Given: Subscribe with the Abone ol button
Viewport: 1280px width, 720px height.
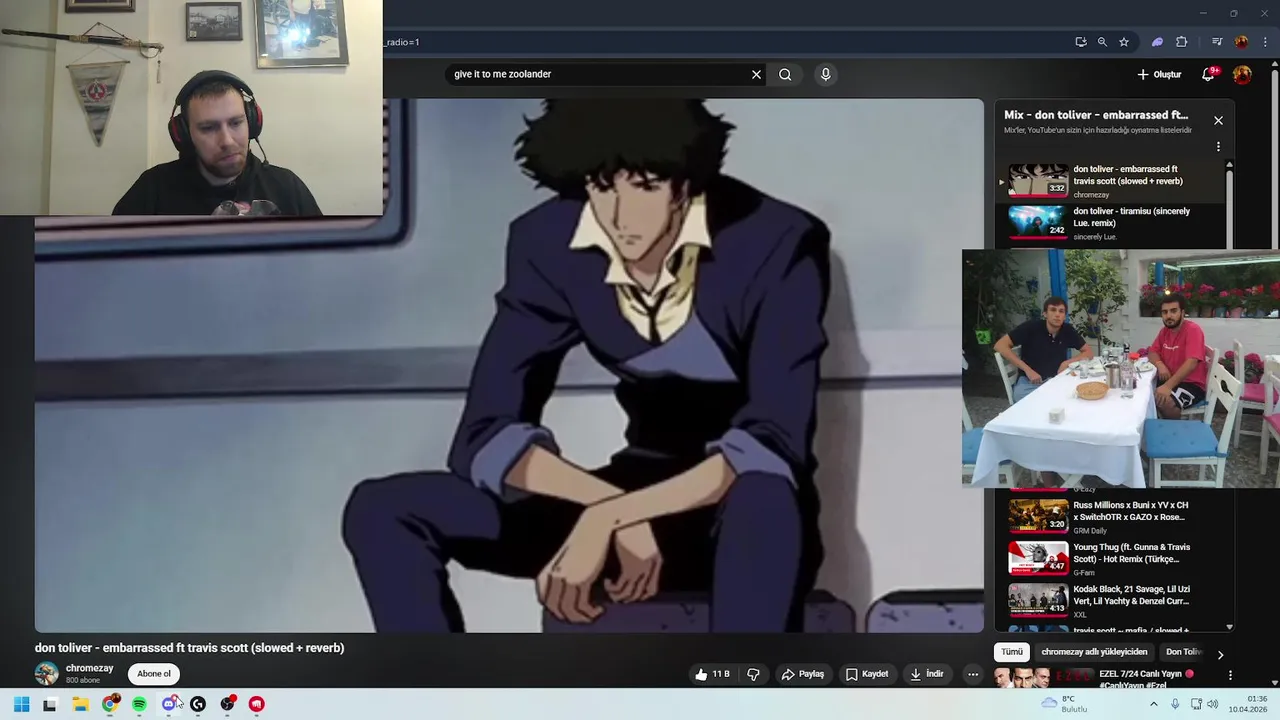Looking at the screenshot, I should coord(154,674).
